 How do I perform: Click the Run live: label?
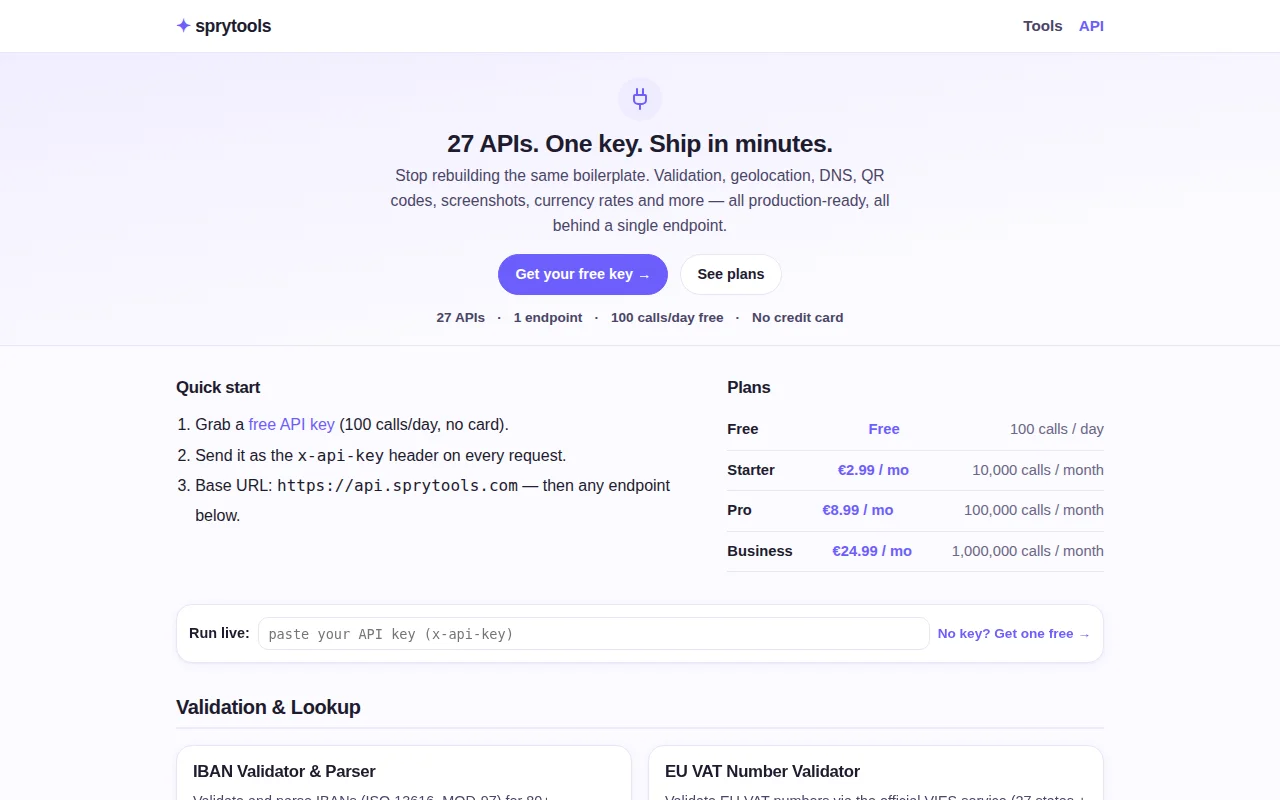219,633
